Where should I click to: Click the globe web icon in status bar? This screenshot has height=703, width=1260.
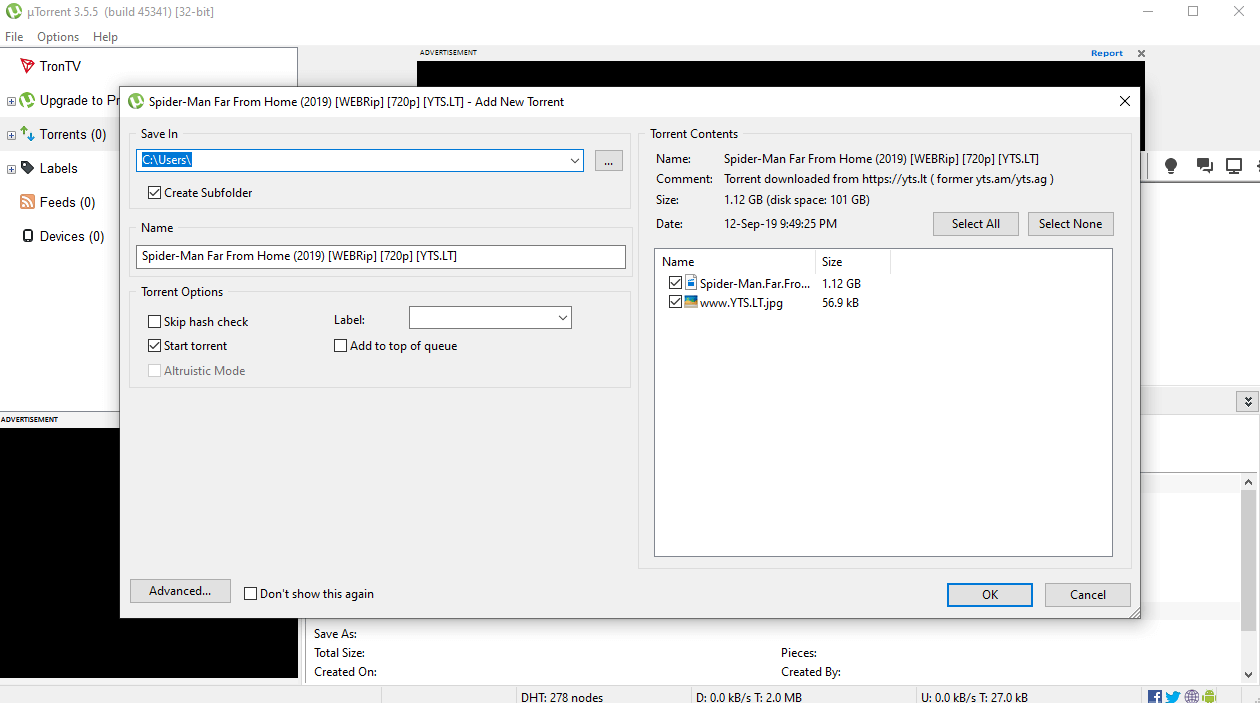tap(1191, 697)
